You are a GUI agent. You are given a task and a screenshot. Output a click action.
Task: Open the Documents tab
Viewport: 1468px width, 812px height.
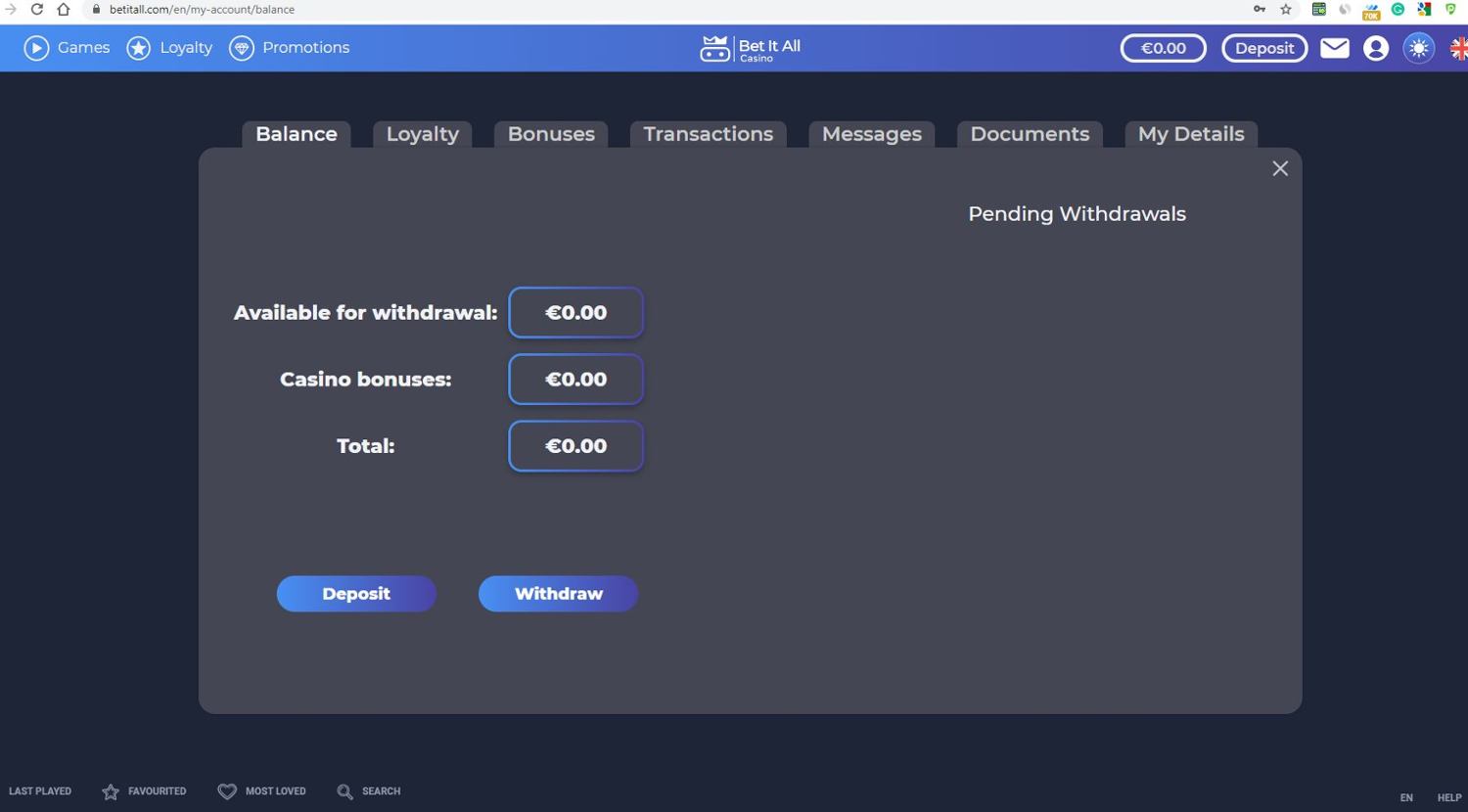click(1030, 134)
